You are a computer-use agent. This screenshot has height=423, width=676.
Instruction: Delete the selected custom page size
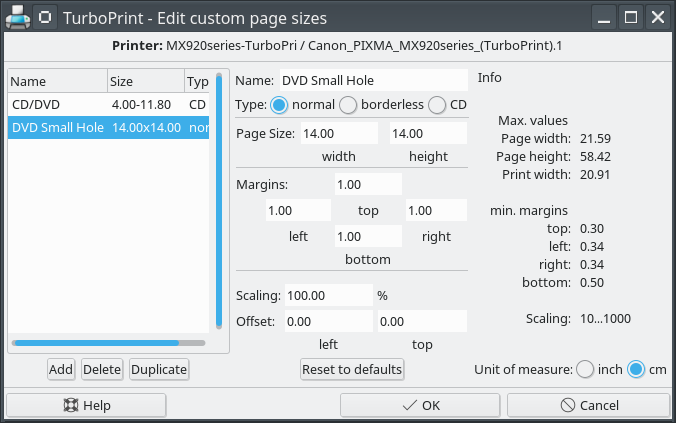pos(102,369)
